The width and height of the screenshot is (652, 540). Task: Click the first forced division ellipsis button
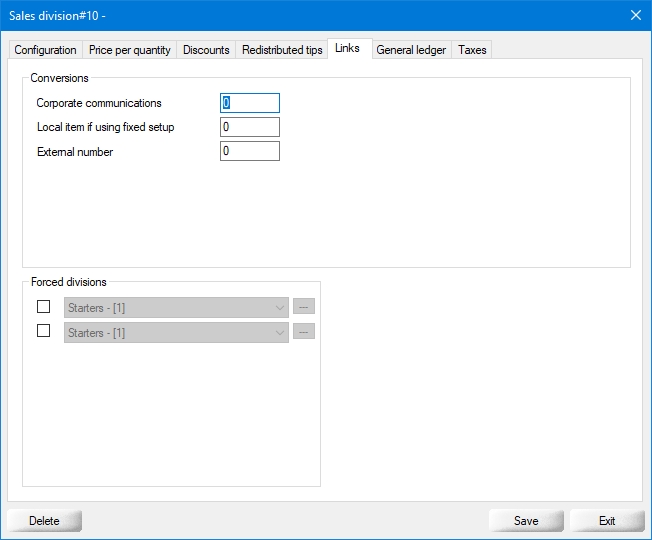[304, 307]
